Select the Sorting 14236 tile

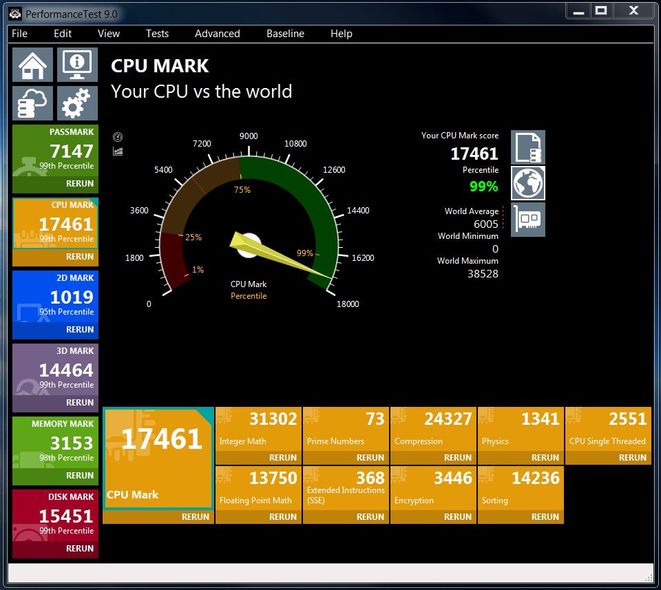521,488
